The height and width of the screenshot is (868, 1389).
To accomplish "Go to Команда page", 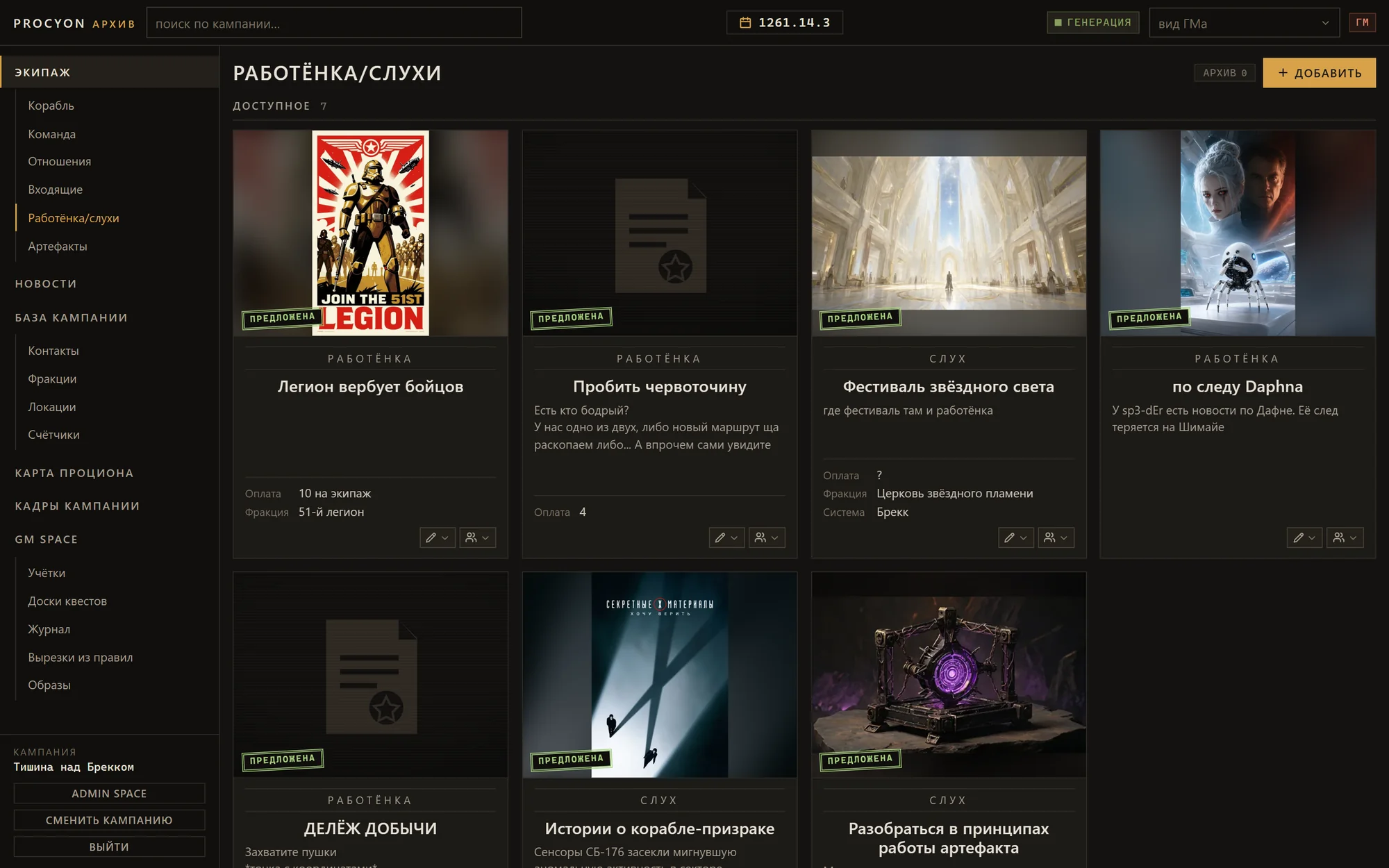I will (51, 134).
